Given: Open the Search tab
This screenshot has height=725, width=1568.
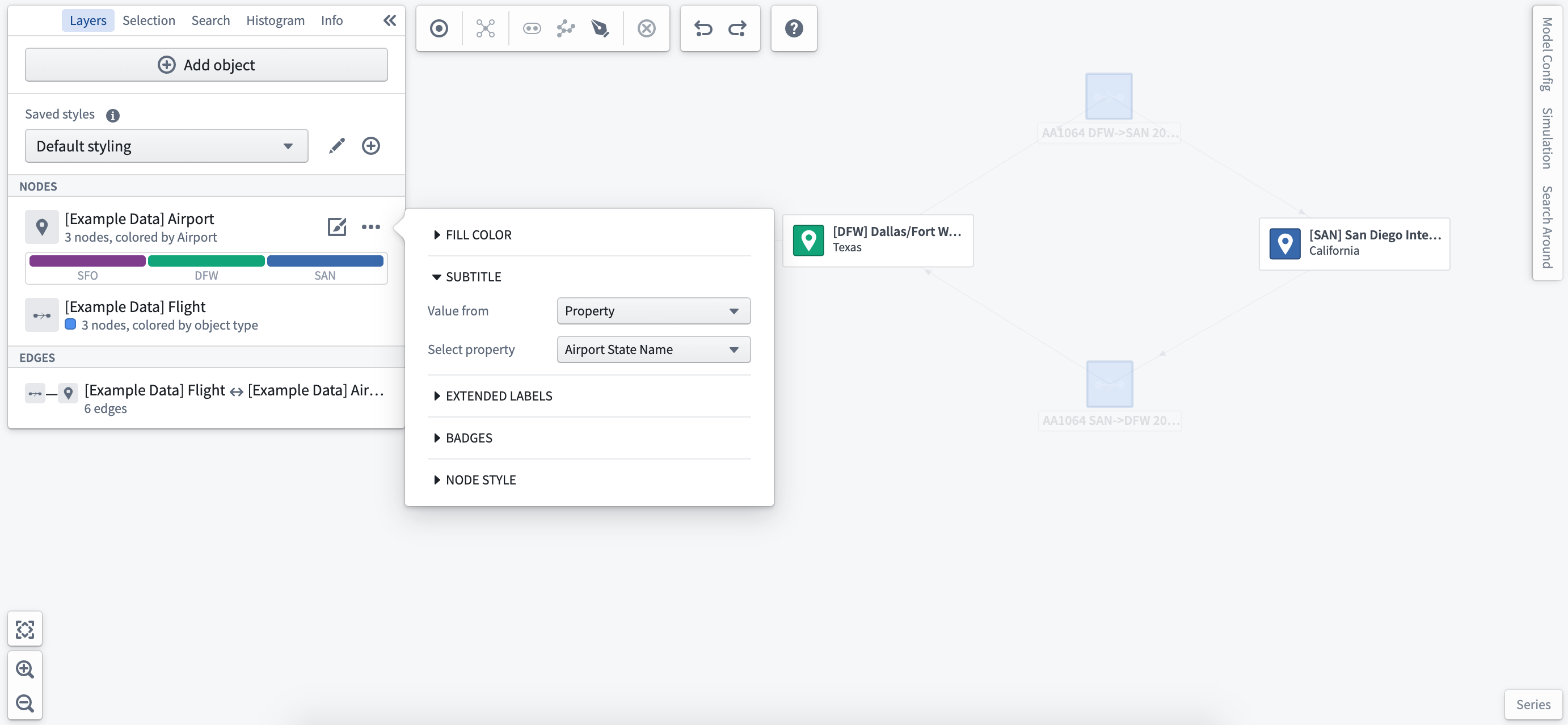Looking at the screenshot, I should [210, 20].
